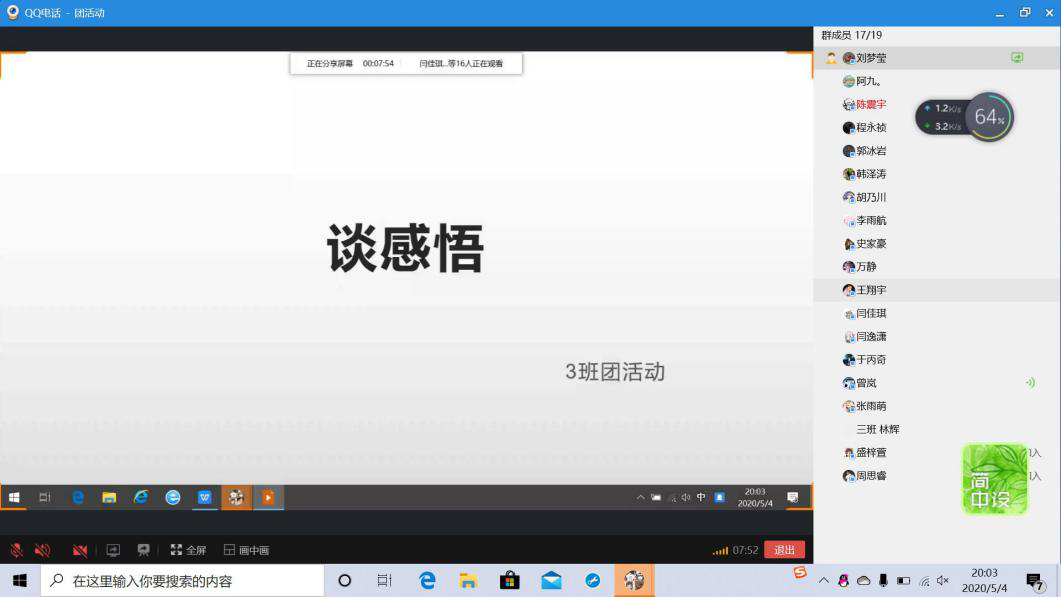Open the Mail app from the taskbar
Viewport: 1061px width, 597px height.
(x=551, y=580)
